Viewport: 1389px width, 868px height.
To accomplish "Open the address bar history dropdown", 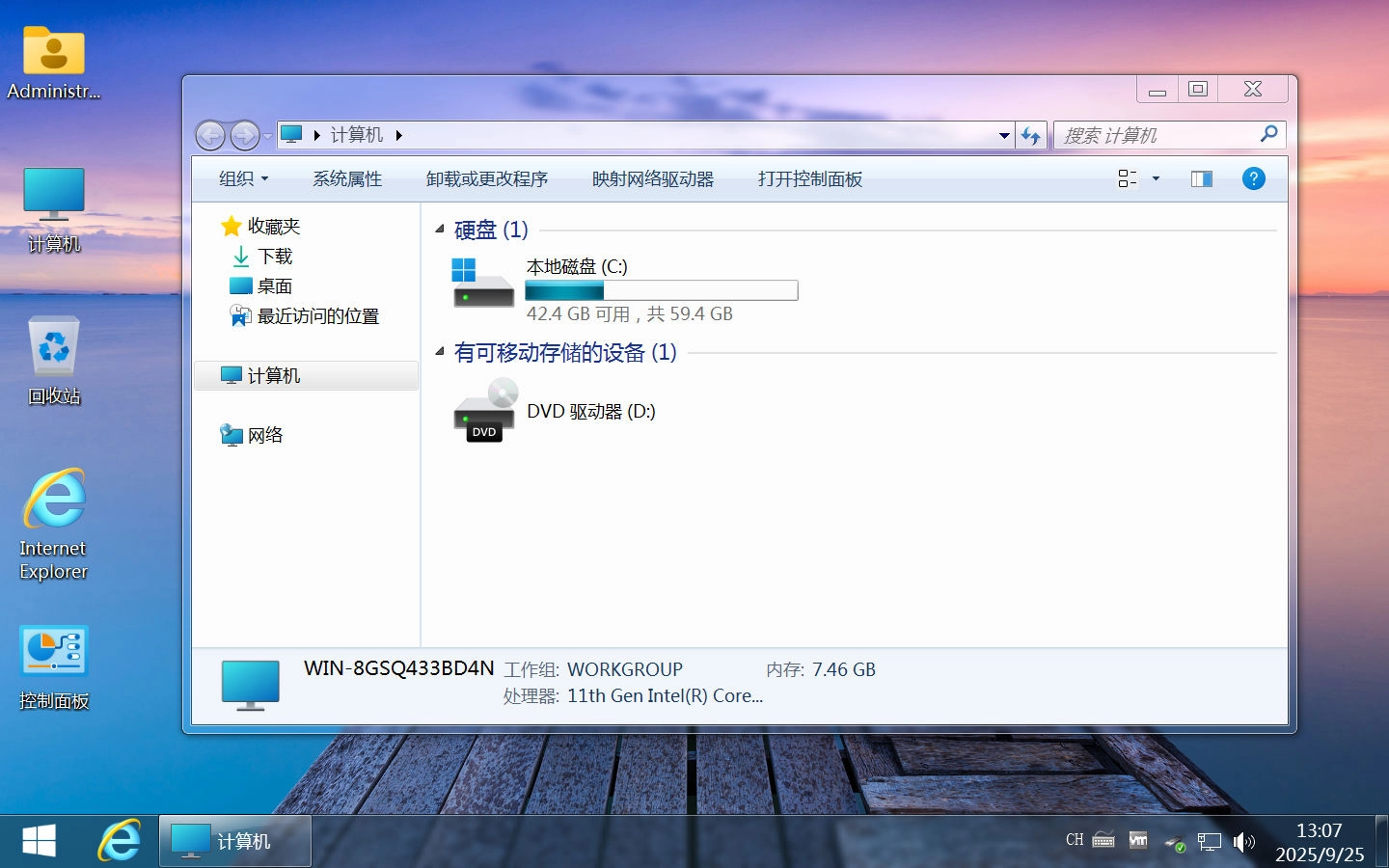I will pyautogui.click(x=1003, y=135).
